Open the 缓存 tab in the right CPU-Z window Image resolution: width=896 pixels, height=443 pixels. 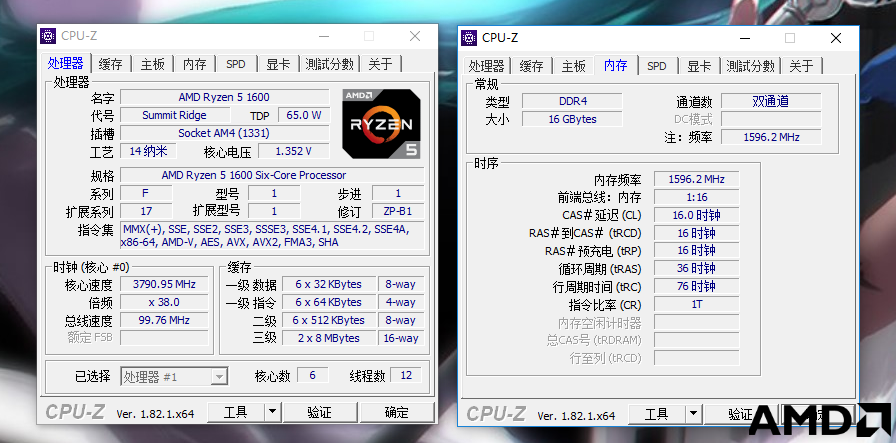pyautogui.click(x=531, y=66)
